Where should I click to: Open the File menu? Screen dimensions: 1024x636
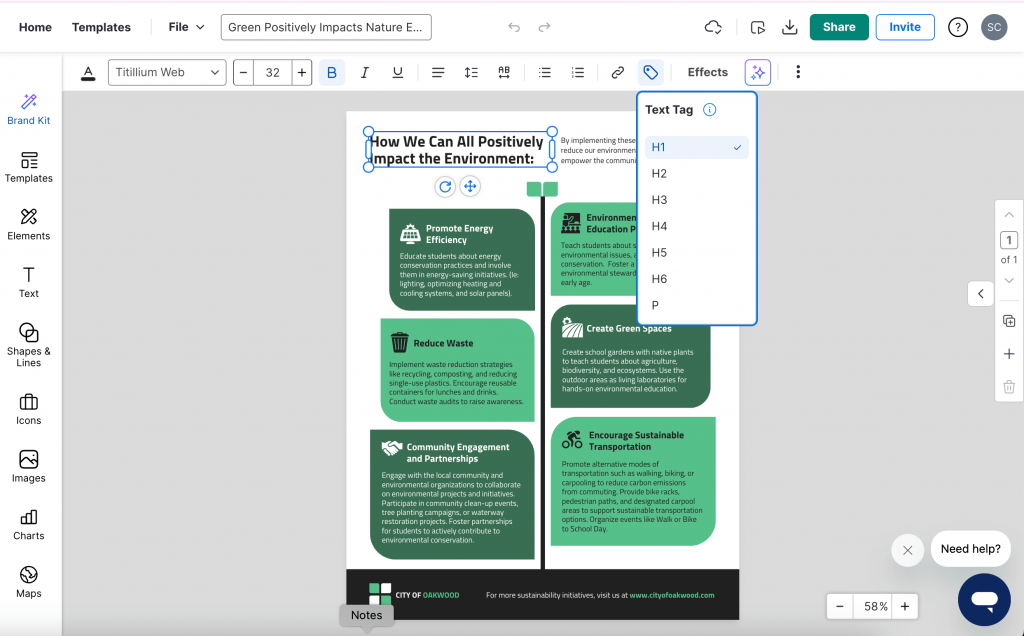[x=185, y=27]
